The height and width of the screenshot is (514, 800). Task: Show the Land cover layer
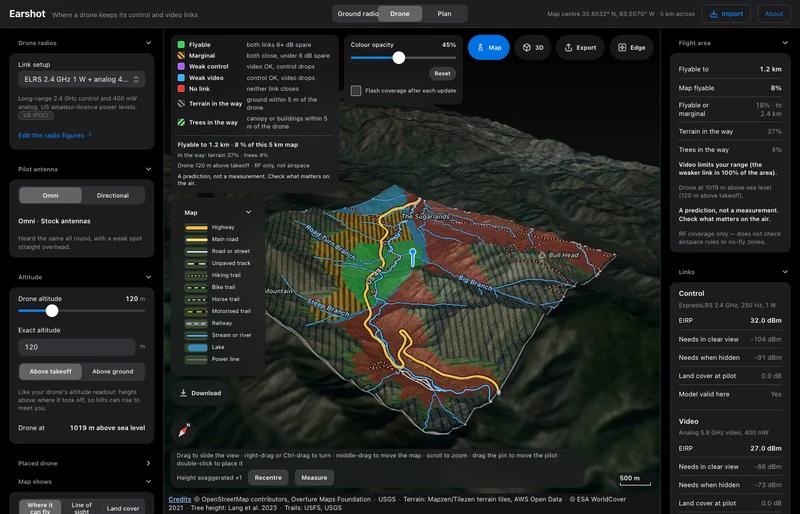123,508
